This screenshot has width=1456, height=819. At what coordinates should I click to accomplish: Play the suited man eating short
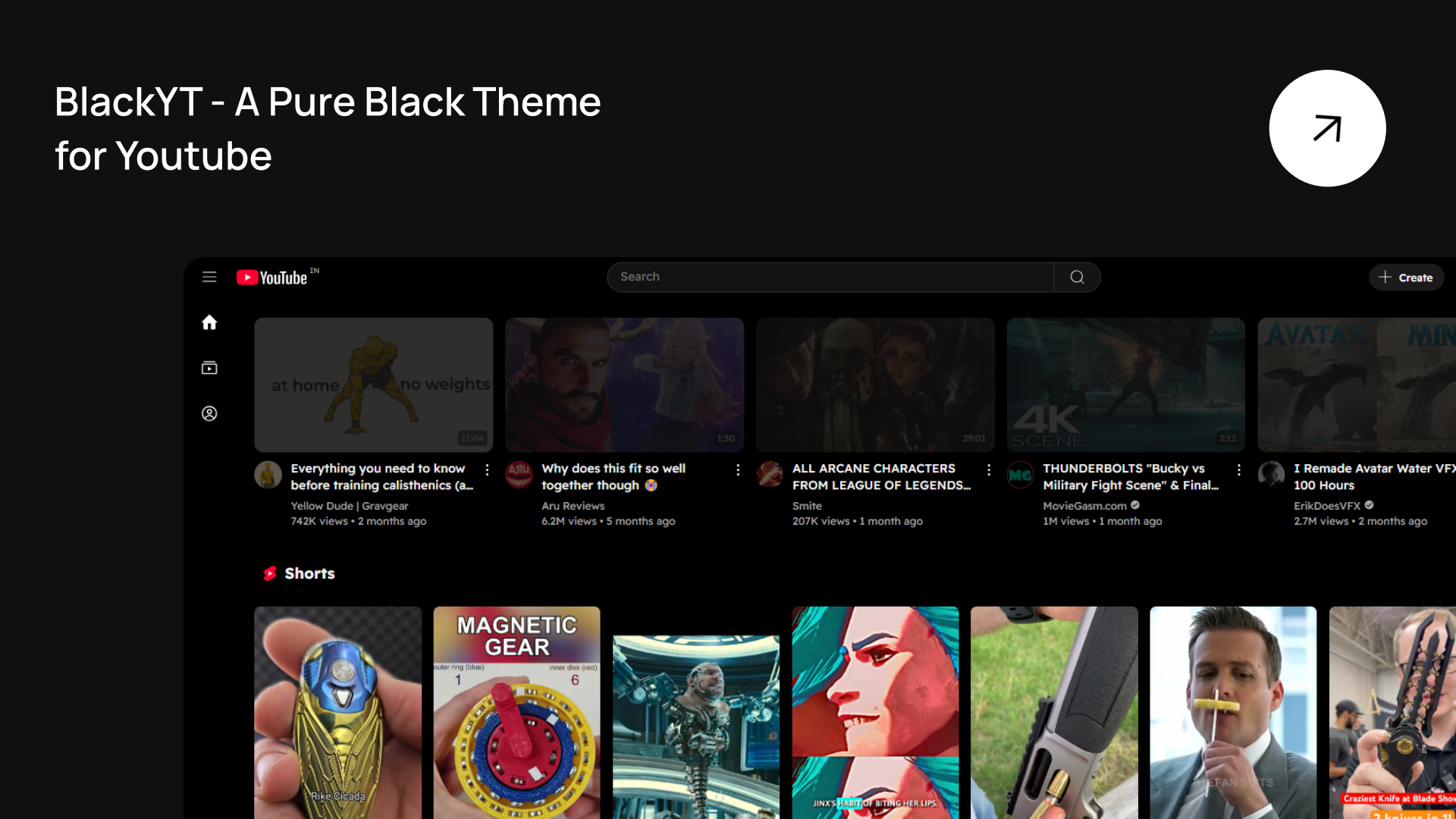[x=1233, y=713]
